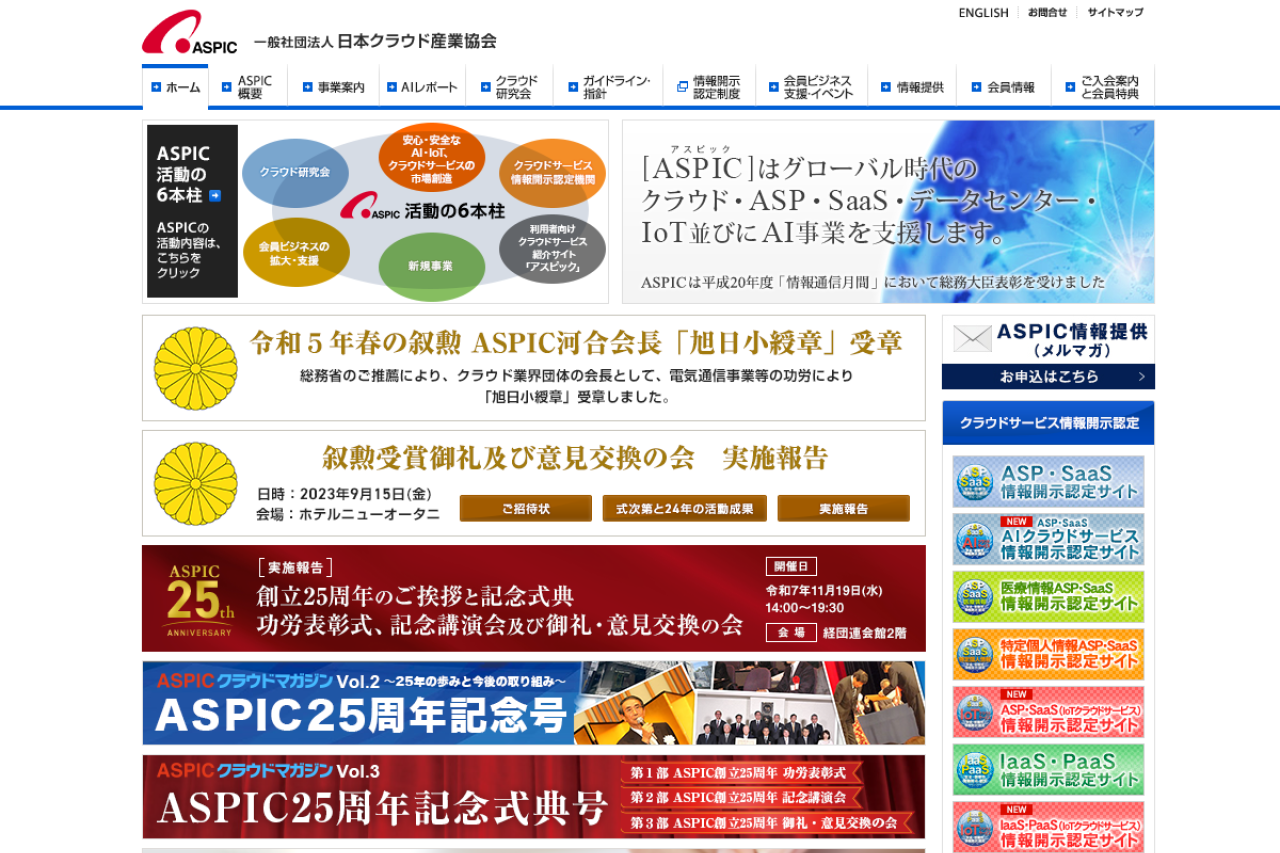This screenshot has width=1280, height=853.
Task: Open the AIクラウドサービス 情報開示認定サイト badge
Action: [x=1048, y=540]
